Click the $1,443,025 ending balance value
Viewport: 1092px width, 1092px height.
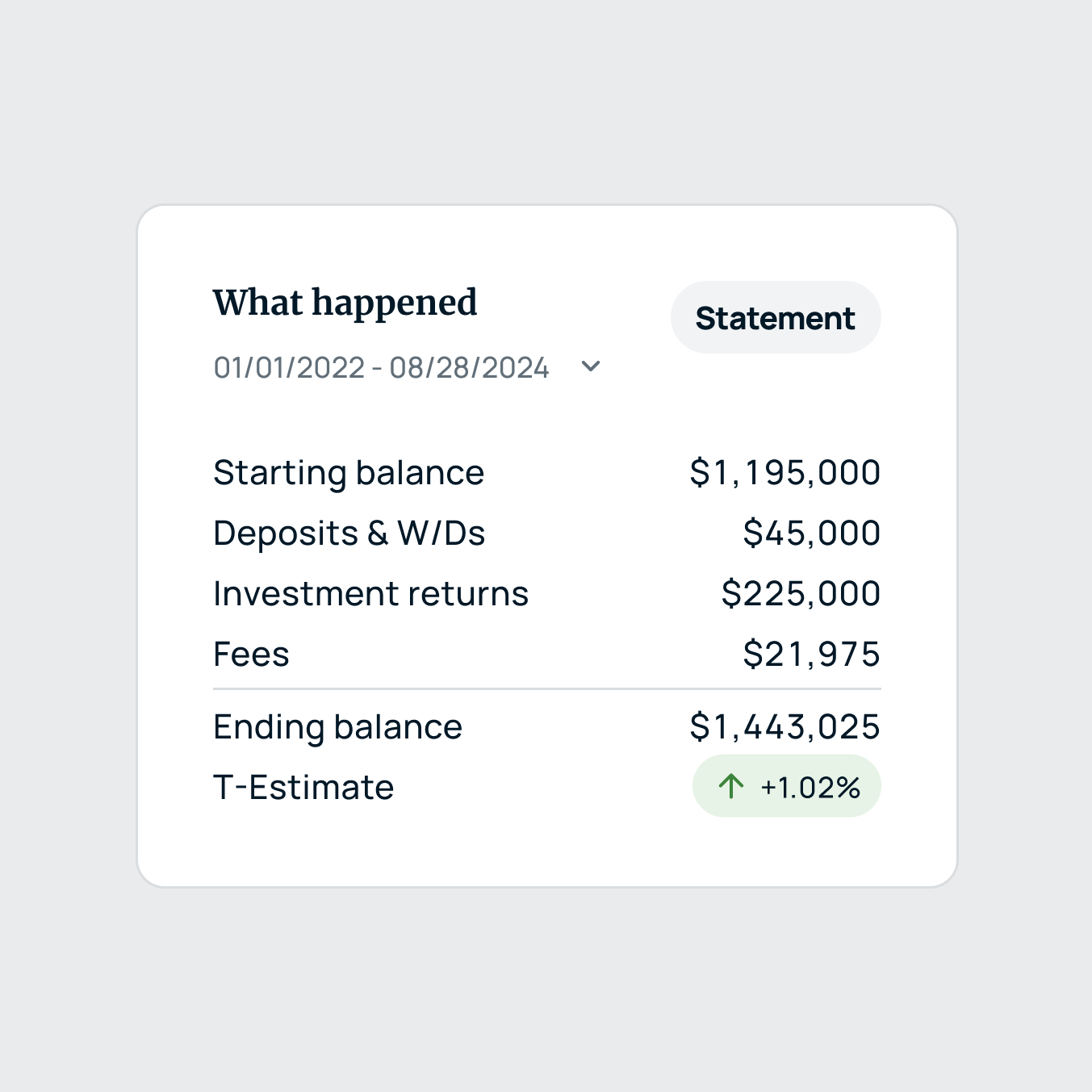click(784, 727)
